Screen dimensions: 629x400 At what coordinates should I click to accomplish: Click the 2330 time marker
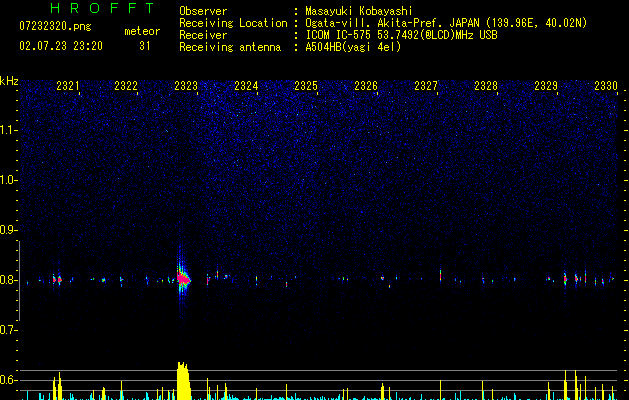coord(606,86)
